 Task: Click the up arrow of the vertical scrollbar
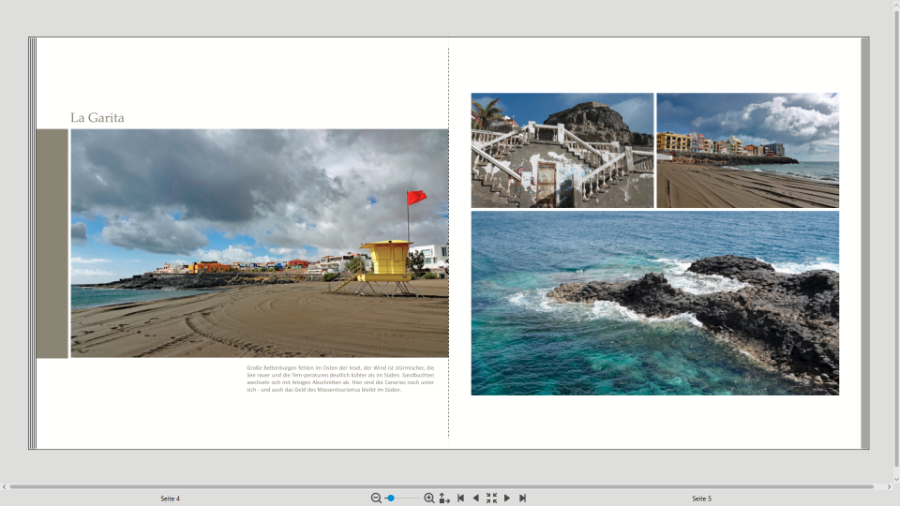[x=894, y=4]
